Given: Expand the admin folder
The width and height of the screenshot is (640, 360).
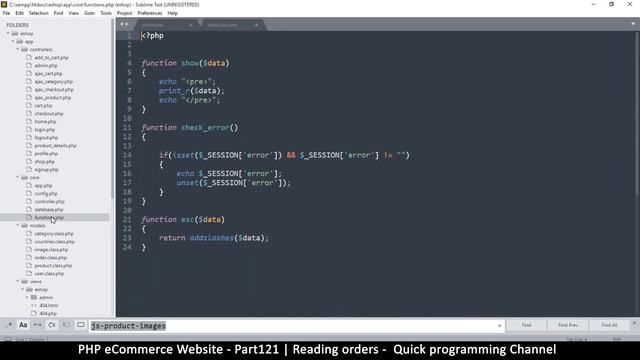Looking at the screenshot, I should click(27, 298).
